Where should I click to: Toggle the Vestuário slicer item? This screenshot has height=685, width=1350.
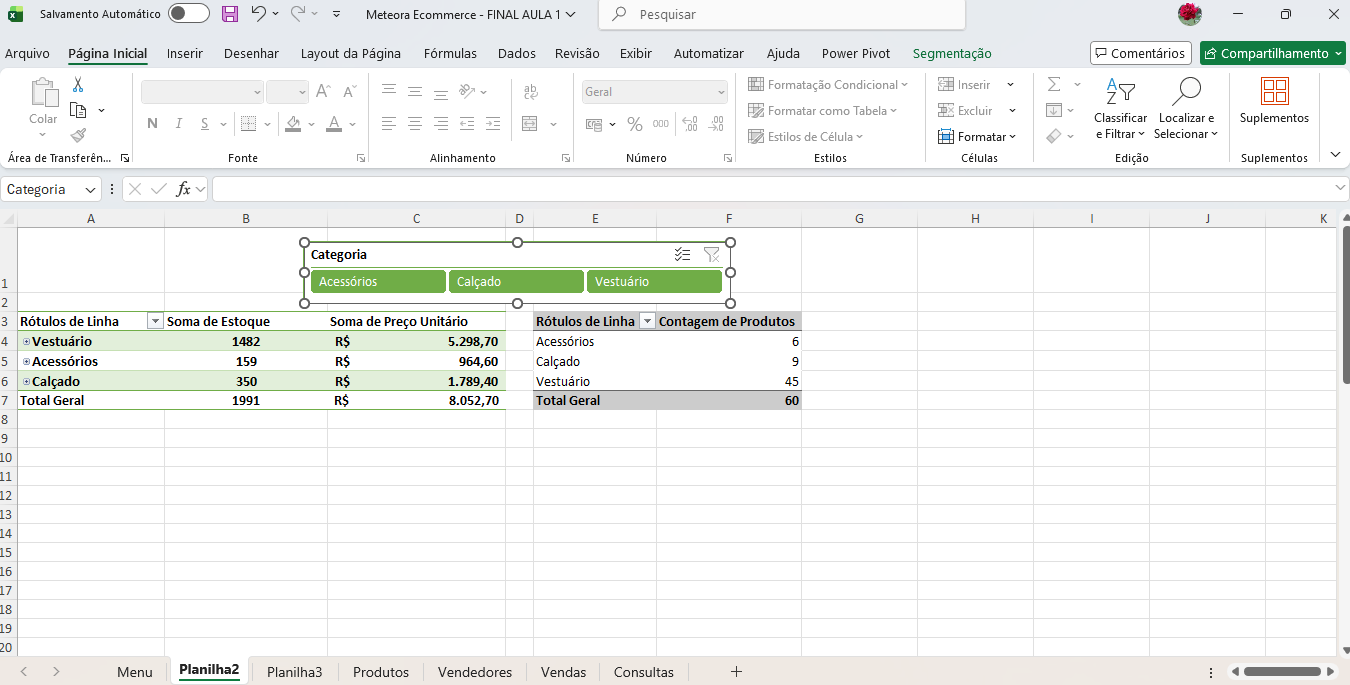654,282
